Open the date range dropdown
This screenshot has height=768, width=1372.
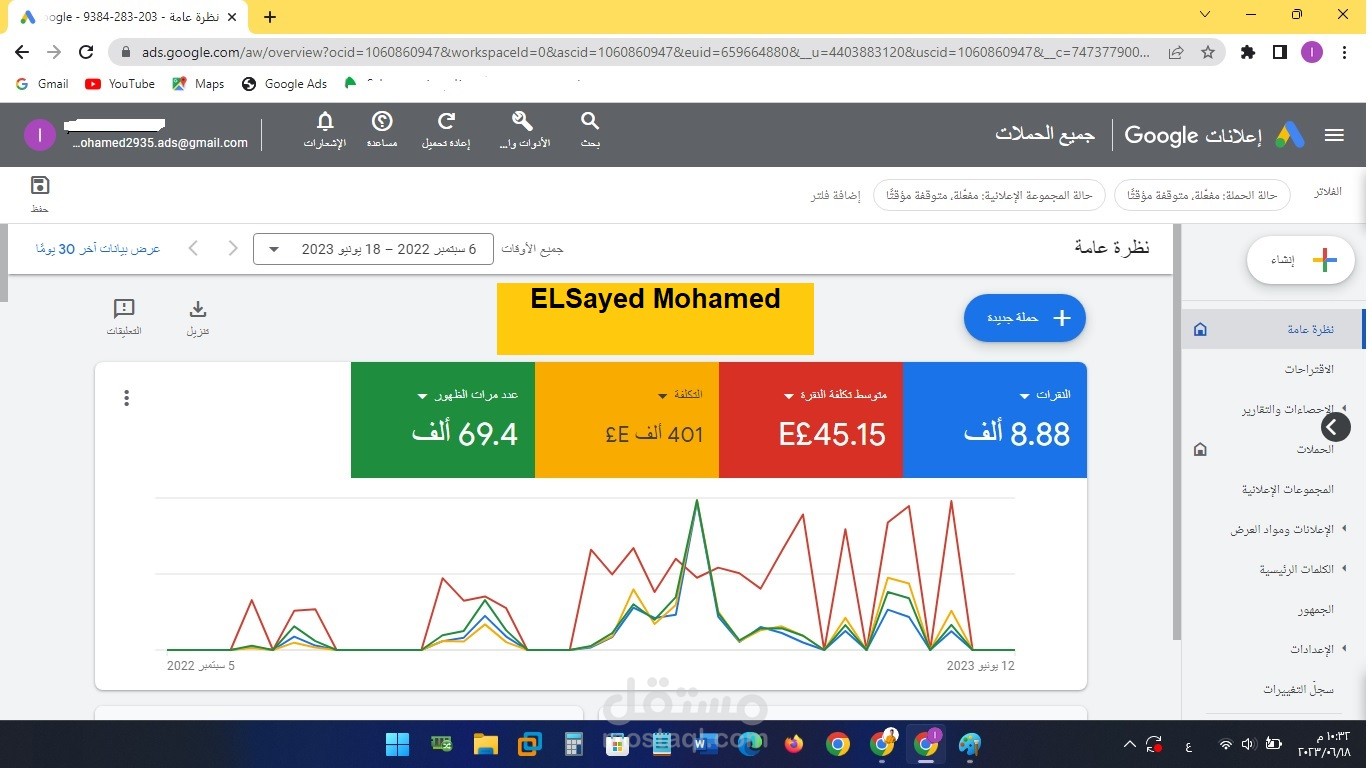click(373, 249)
